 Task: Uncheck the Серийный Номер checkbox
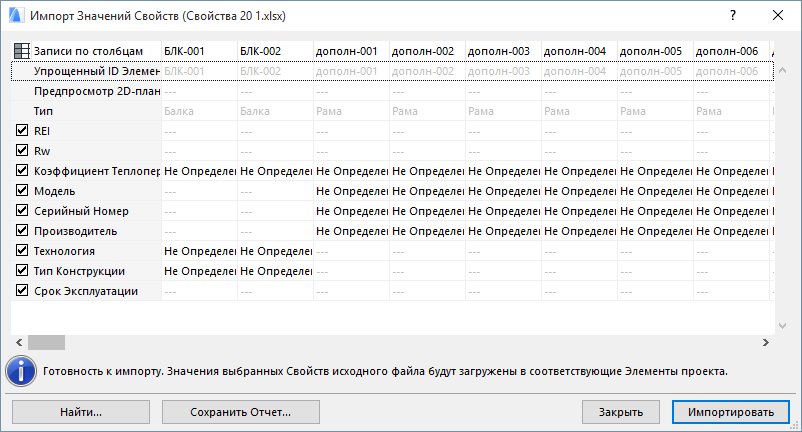point(22,211)
